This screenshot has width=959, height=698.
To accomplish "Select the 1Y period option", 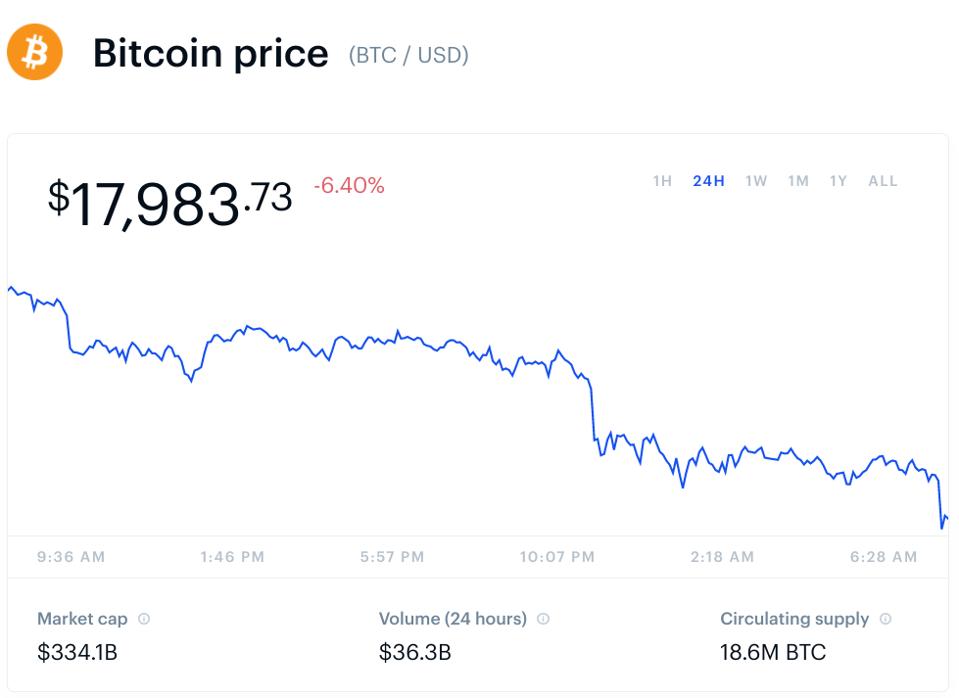I will (x=838, y=181).
